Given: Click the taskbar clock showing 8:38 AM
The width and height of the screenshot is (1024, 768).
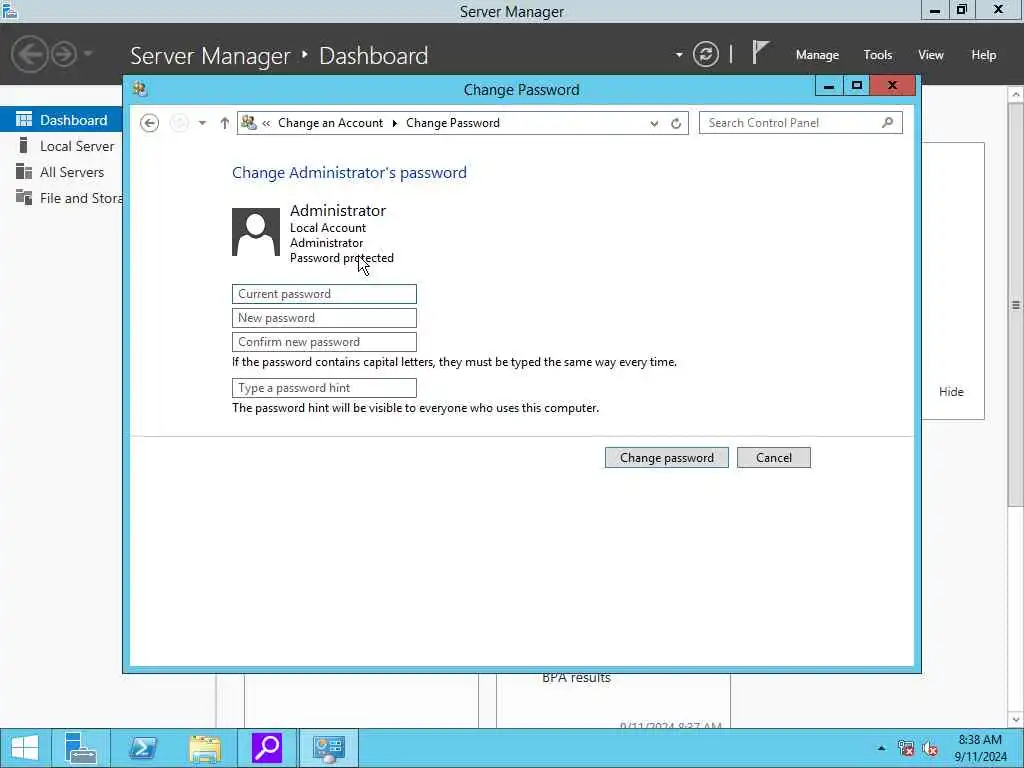Looking at the screenshot, I should click(x=980, y=748).
